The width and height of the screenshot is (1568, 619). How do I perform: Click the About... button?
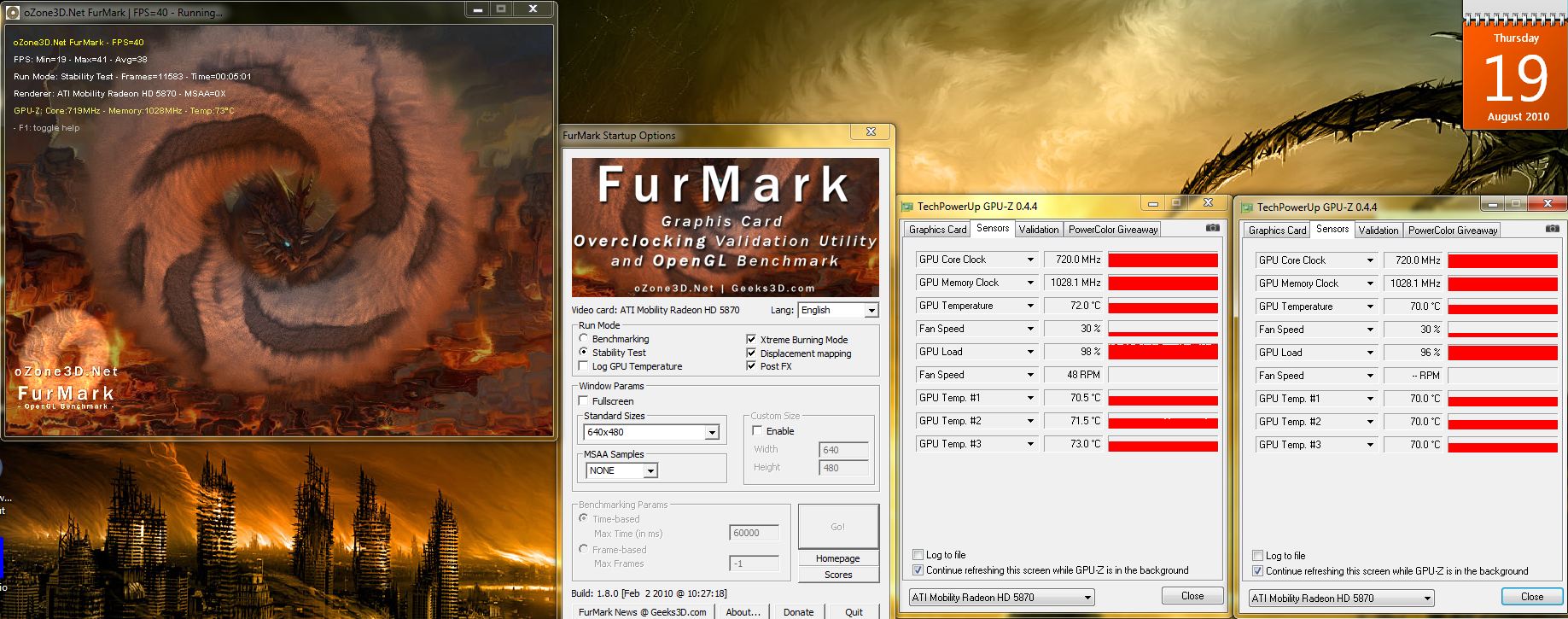(743, 611)
